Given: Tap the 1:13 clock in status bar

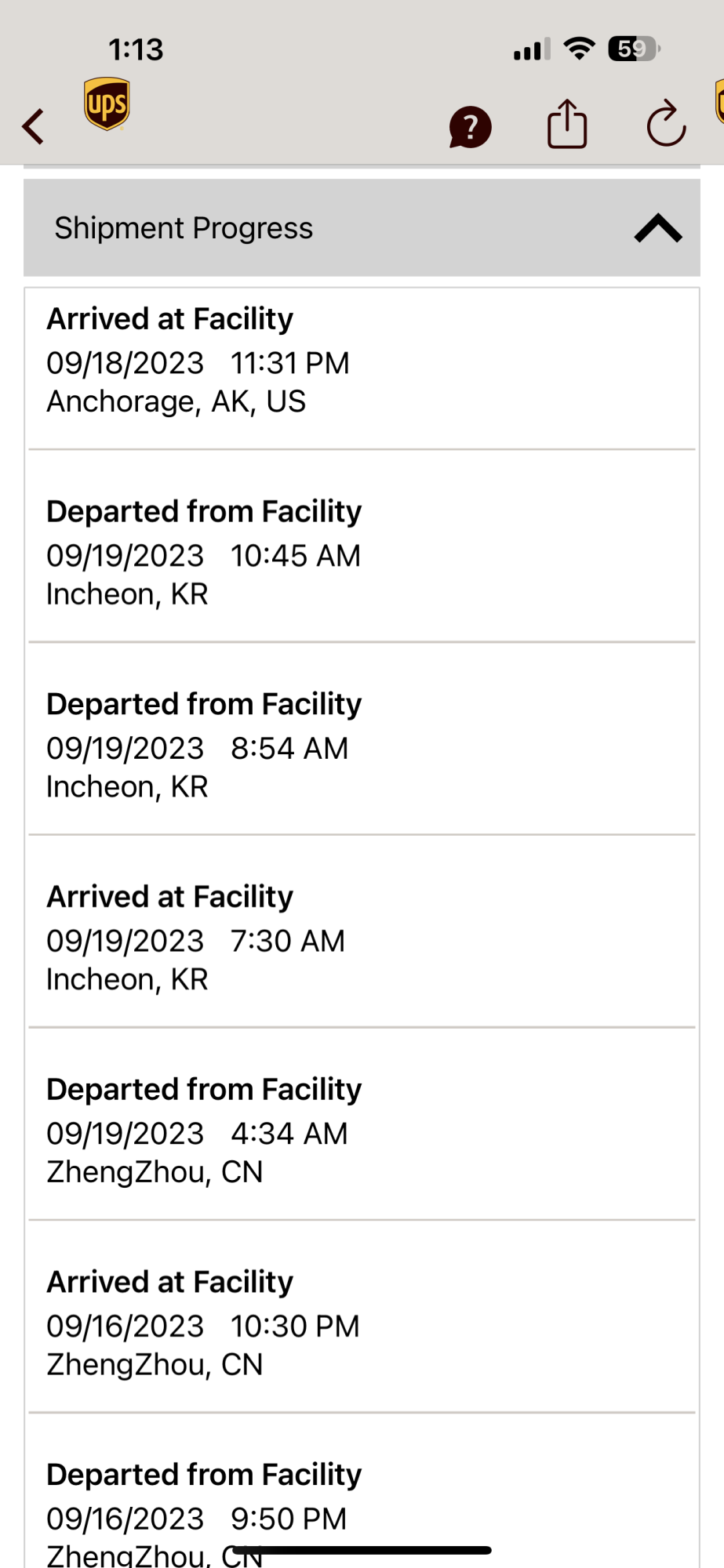Looking at the screenshot, I should point(136,50).
